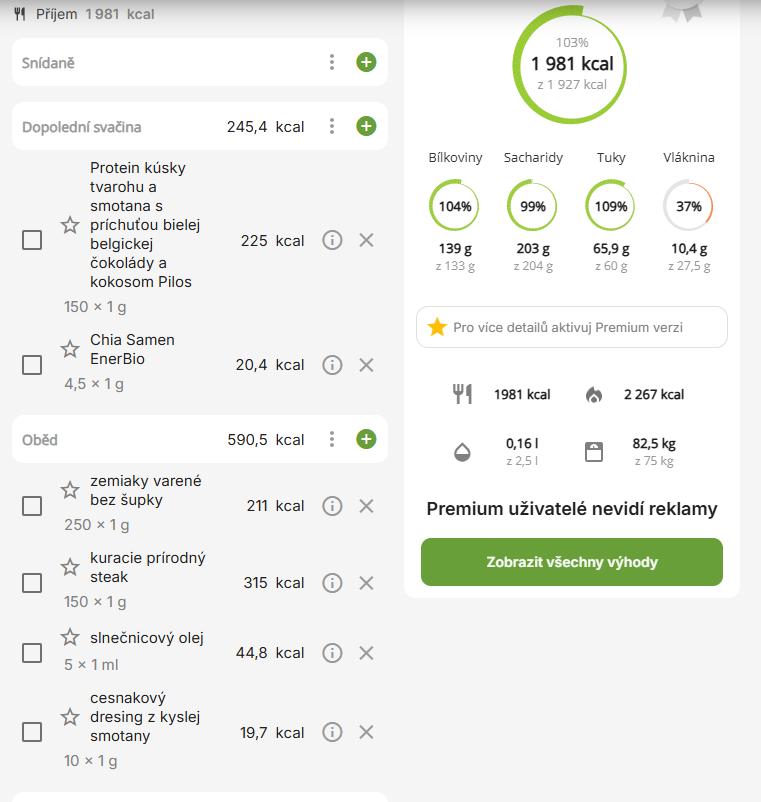The height and width of the screenshot is (802, 761).
Task: Click the Zobrazit všechny výhody button
Action: tap(572, 562)
